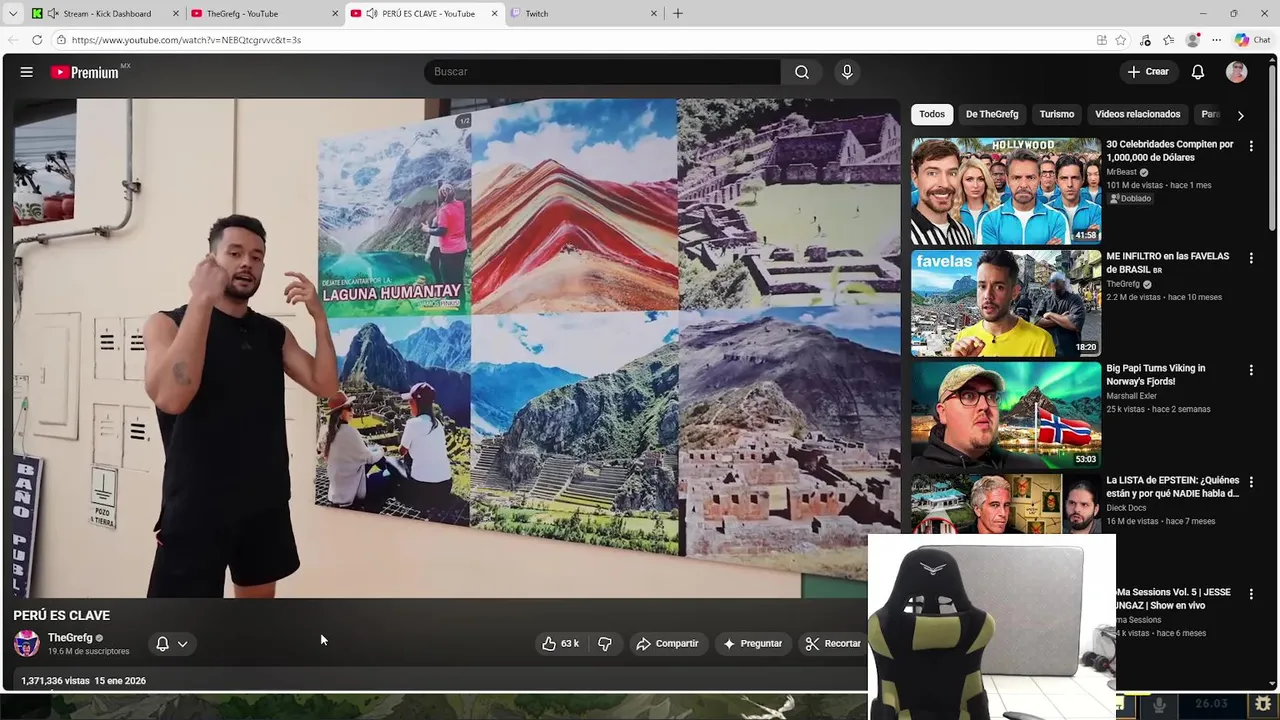The image size is (1280, 720).
Task: Expand the subscription notification bell dropdown
Action: click(172, 644)
